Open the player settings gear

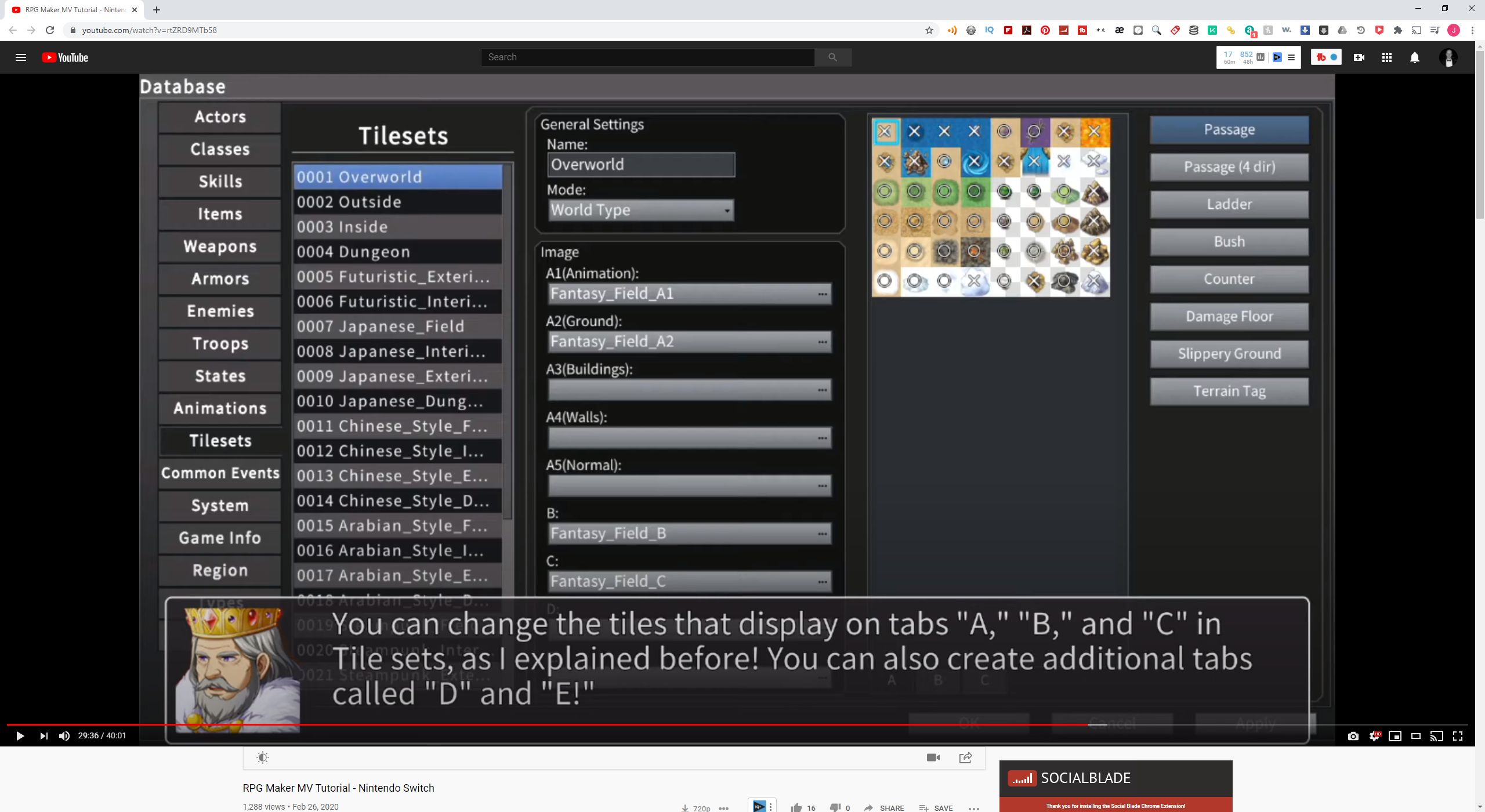[x=1374, y=736]
